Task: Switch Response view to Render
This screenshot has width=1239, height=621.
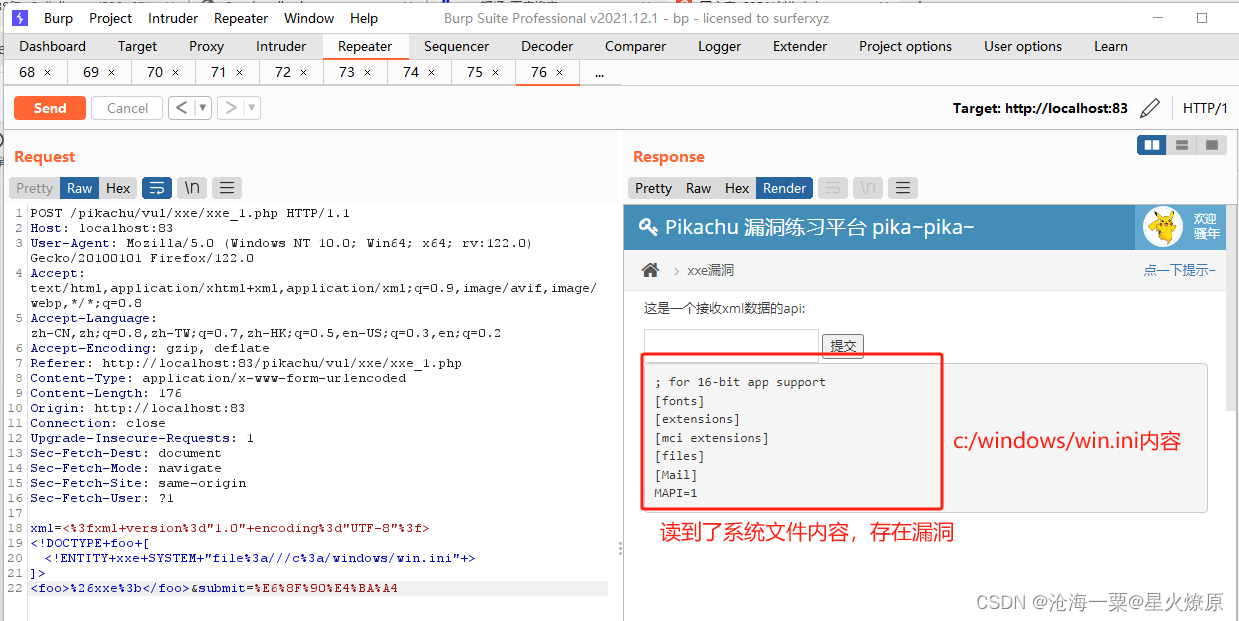Action: [x=784, y=188]
